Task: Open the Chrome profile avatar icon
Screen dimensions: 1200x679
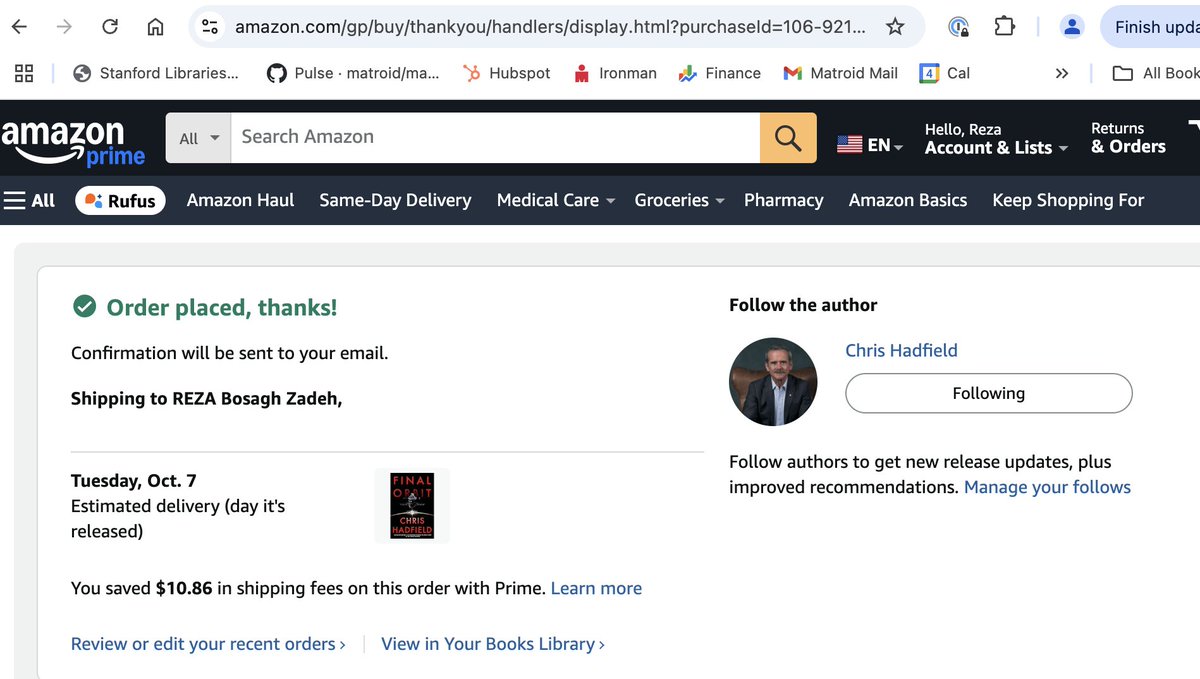Action: pyautogui.click(x=1072, y=27)
